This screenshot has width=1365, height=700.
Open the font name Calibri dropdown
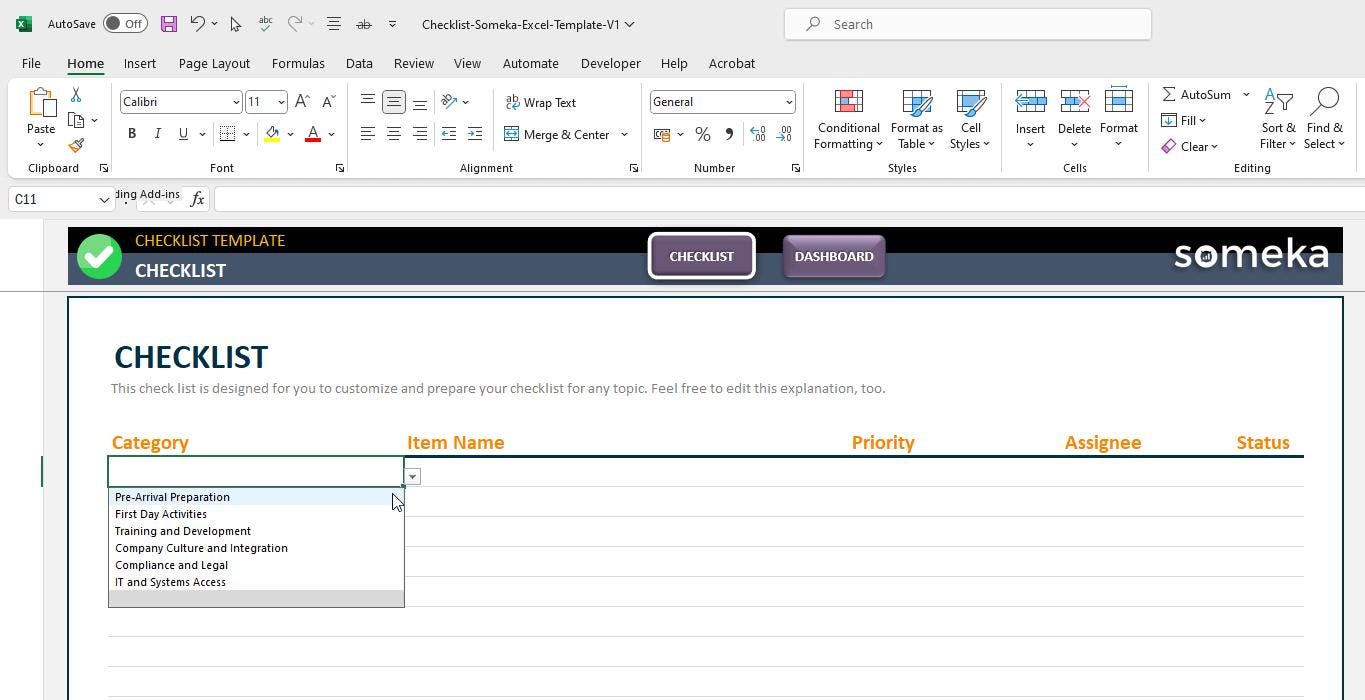236,102
